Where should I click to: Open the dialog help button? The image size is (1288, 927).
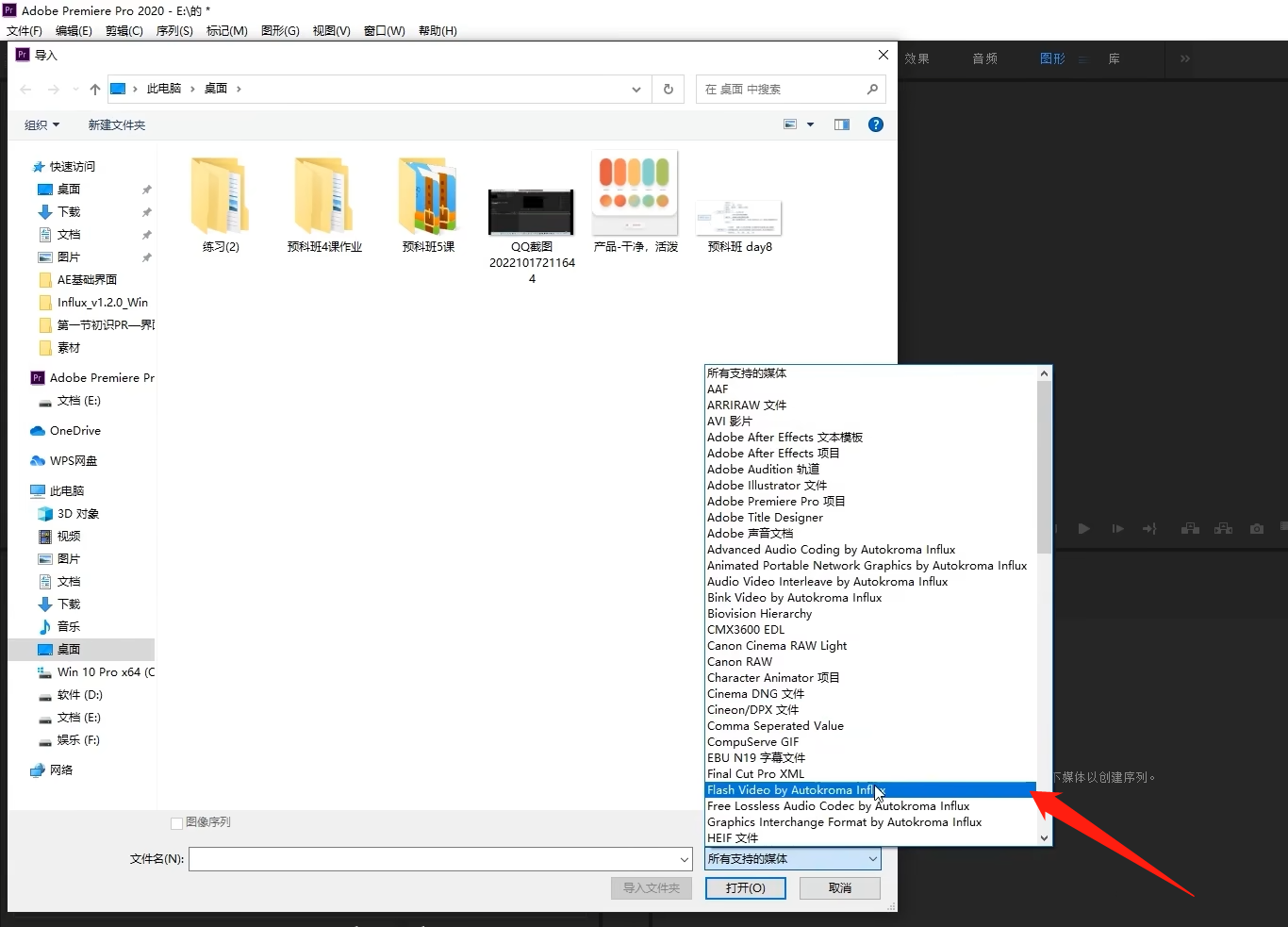[x=875, y=124]
